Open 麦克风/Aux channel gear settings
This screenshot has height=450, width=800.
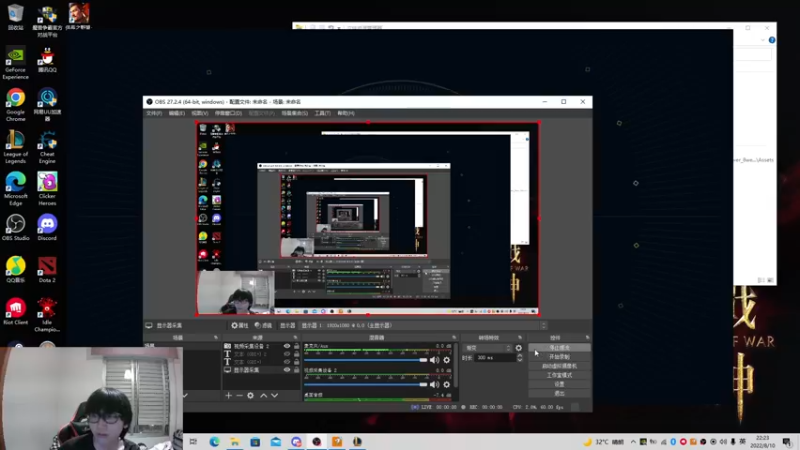(x=446, y=360)
